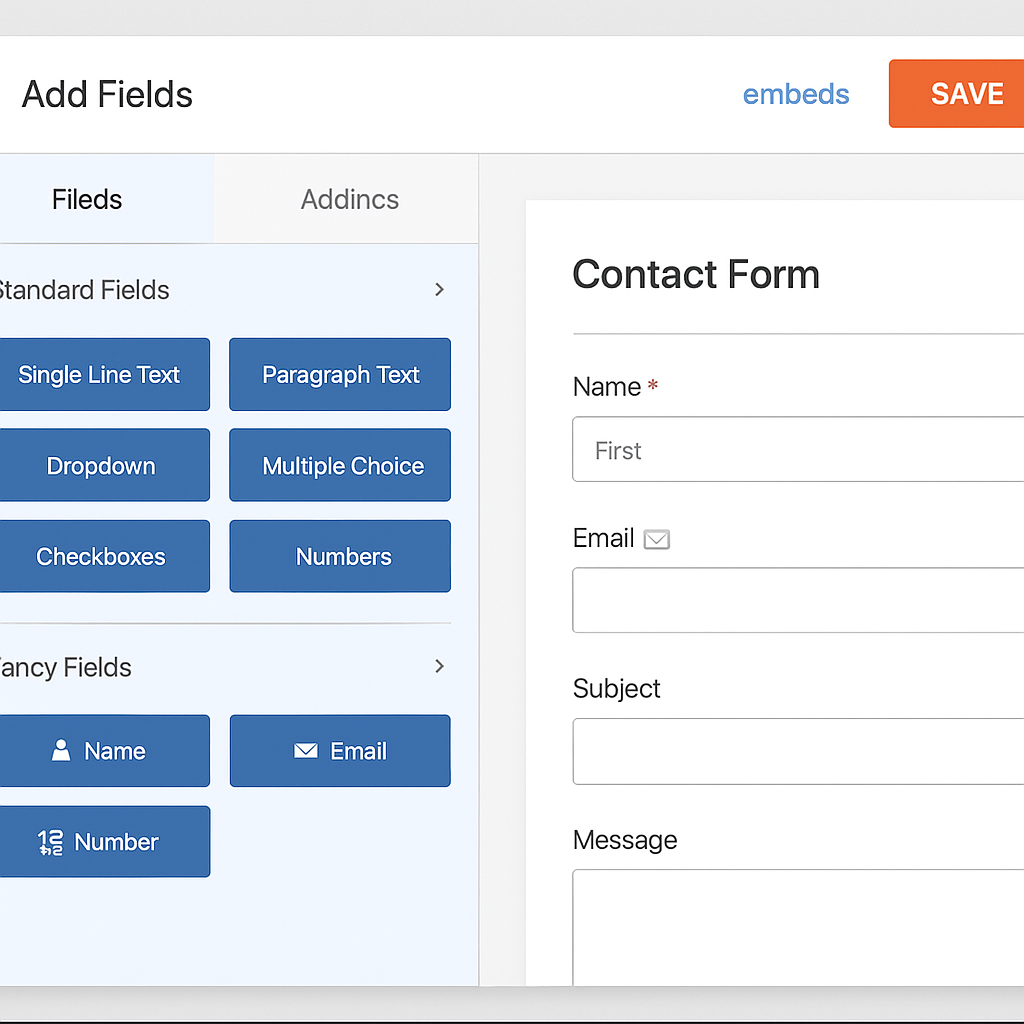Add a Numbers field
Image resolution: width=1024 pixels, height=1024 pixels.
pyautogui.click(x=340, y=556)
